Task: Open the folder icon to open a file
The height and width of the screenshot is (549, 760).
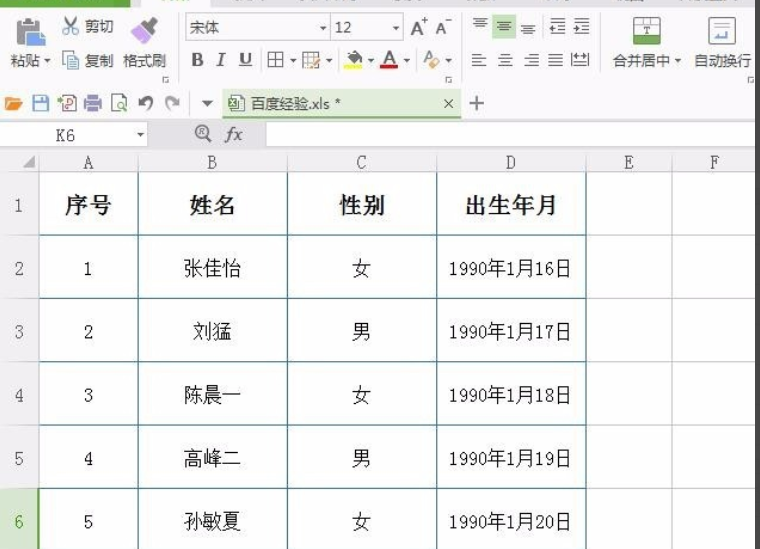Action: (13, 103)
